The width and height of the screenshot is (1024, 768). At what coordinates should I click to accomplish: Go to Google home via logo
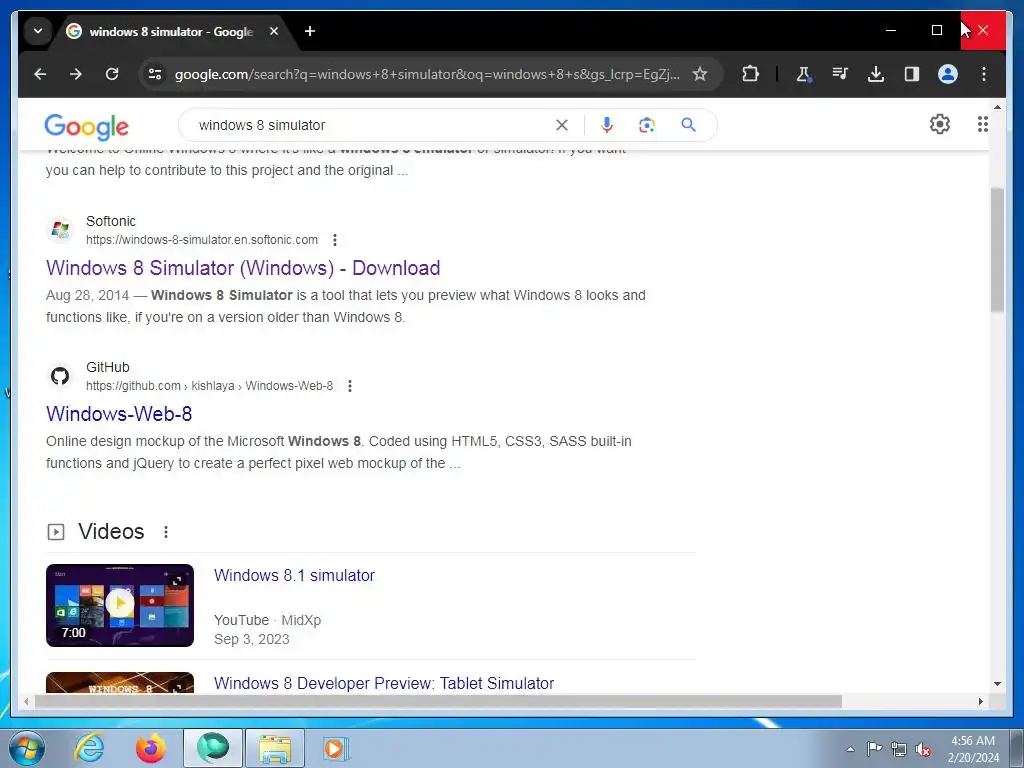(x=86, y=126)
